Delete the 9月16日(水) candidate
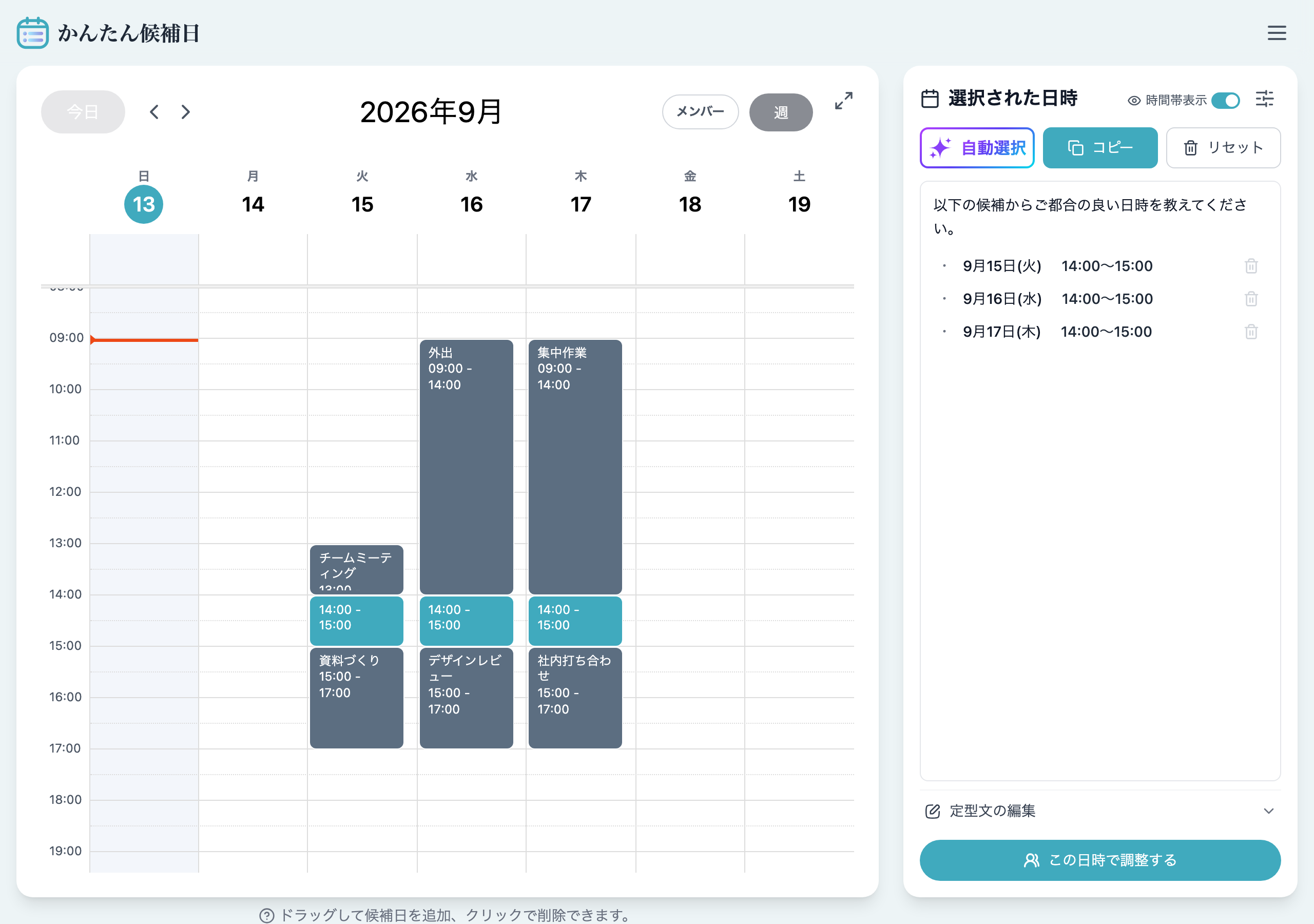Viewport: 1314px width, 924px height. tap(1251, 299)
